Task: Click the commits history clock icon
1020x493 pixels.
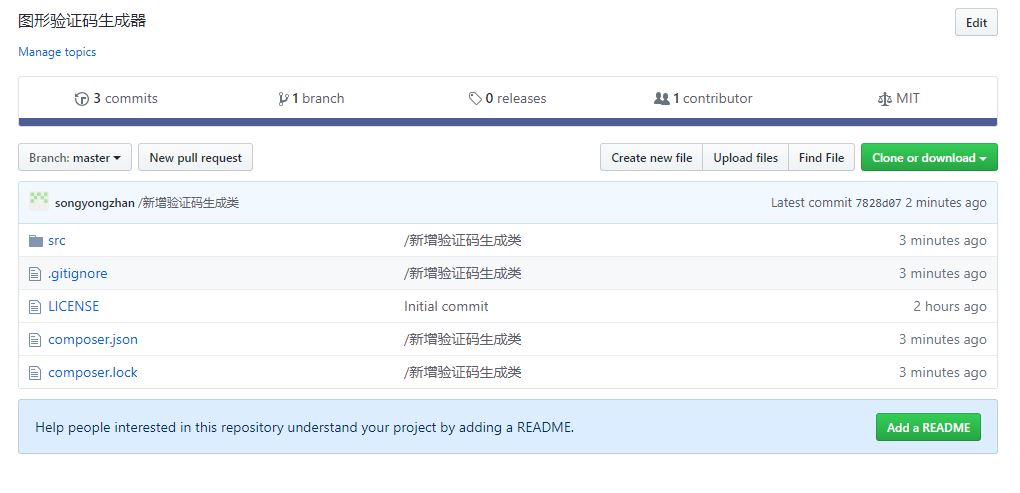Action: coord(81,99)
